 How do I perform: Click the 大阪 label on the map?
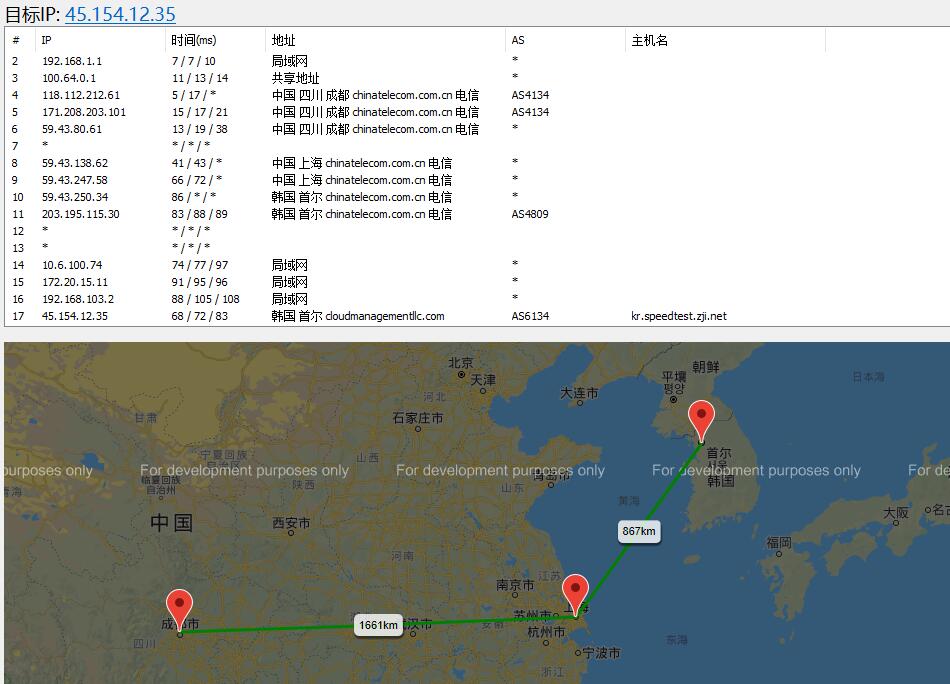tap(896, 513)
